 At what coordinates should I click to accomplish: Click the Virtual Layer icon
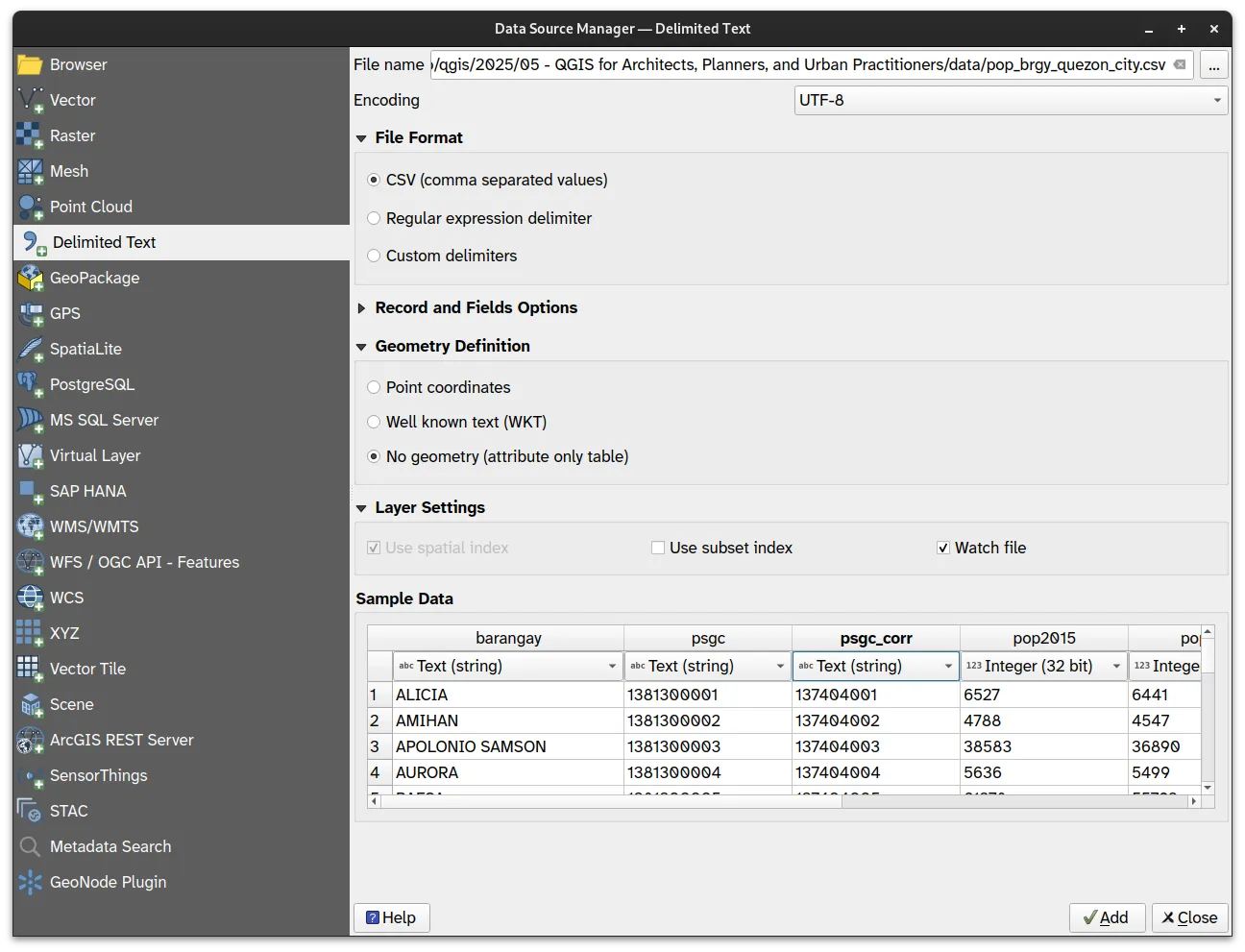point(30,455)
